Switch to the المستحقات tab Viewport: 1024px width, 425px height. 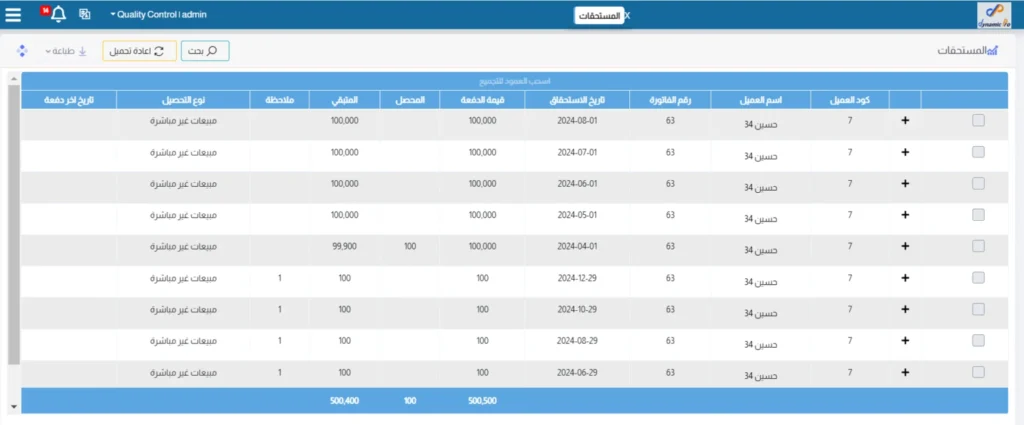[600, 16]
